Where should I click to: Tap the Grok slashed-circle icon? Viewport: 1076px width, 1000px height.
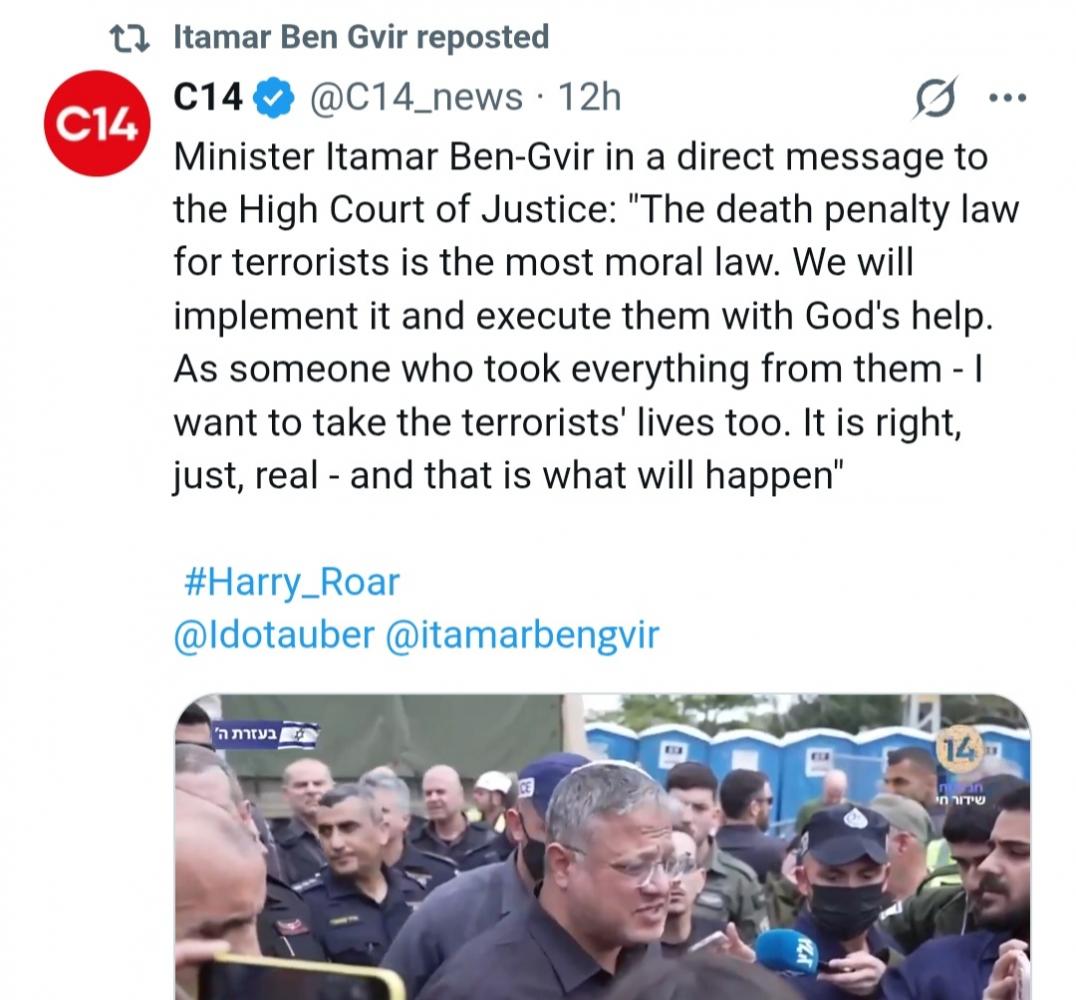(935, 98)
